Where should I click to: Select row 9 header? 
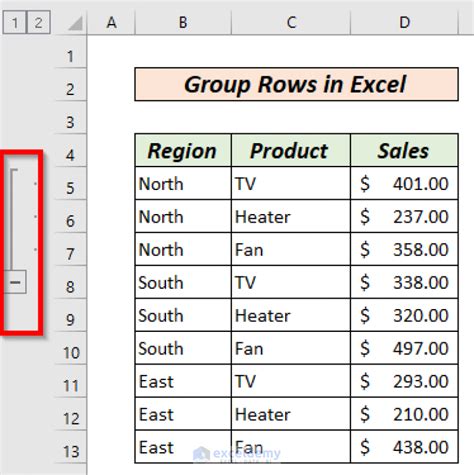tap(70, 316)
